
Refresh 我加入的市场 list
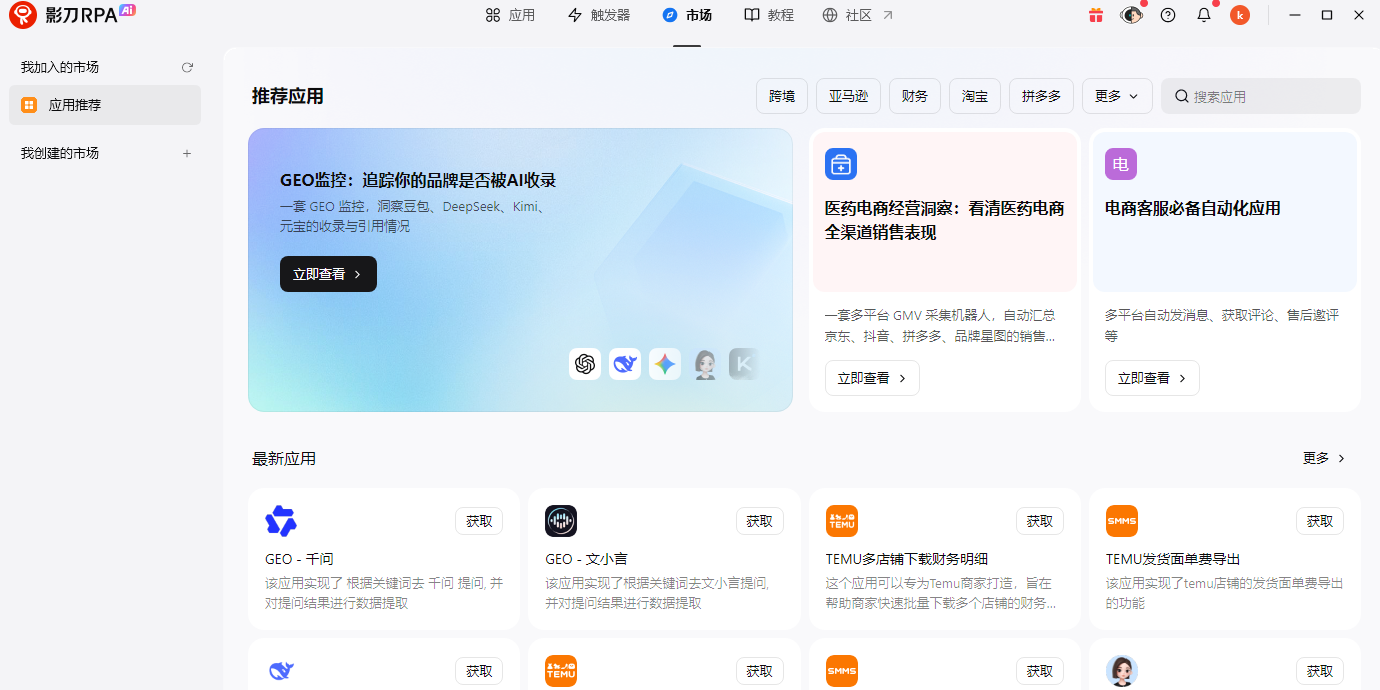click(x=187, y=67)
